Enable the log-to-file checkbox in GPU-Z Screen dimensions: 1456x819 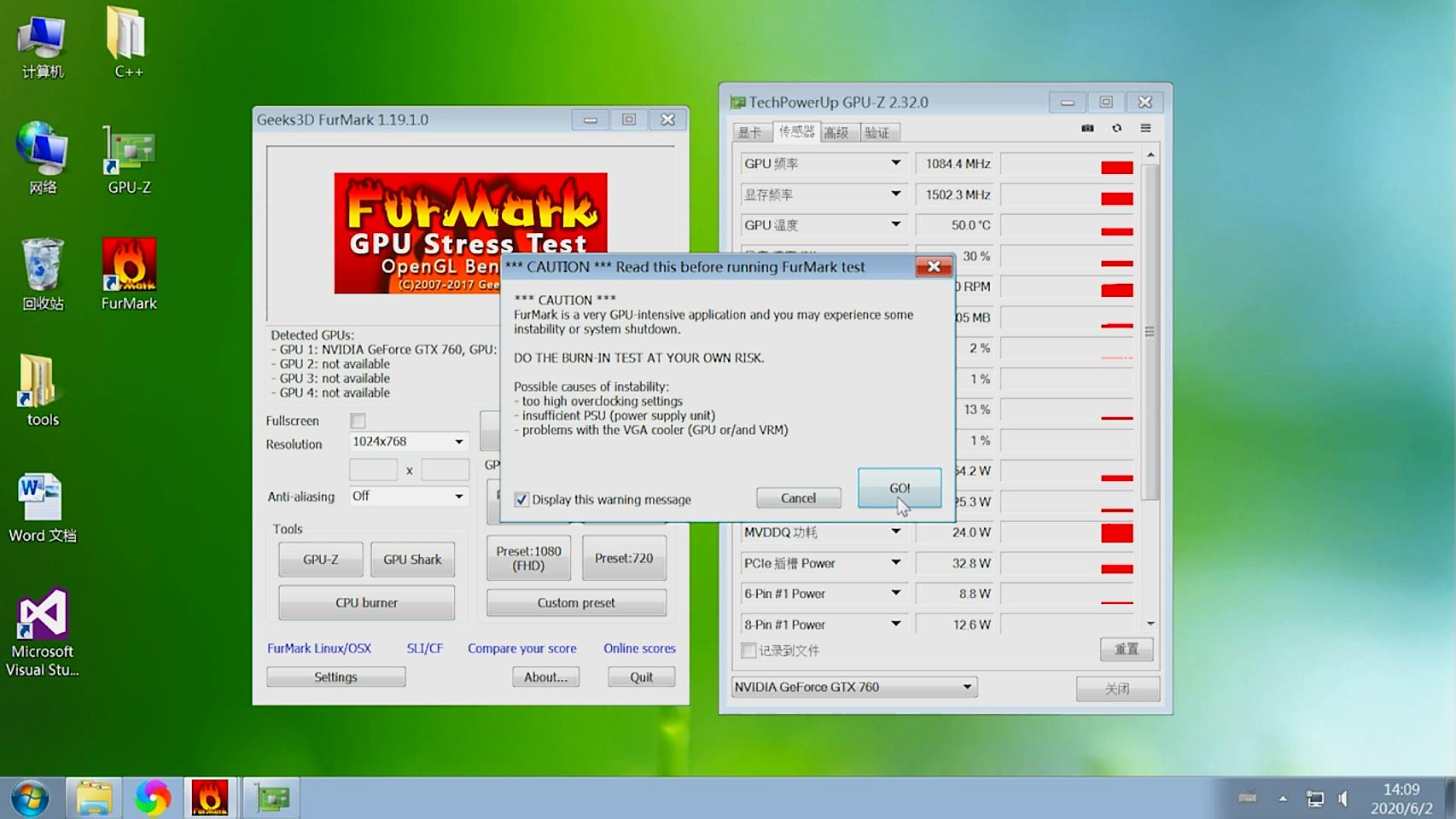pyautogui.click(x=748, y=651)
